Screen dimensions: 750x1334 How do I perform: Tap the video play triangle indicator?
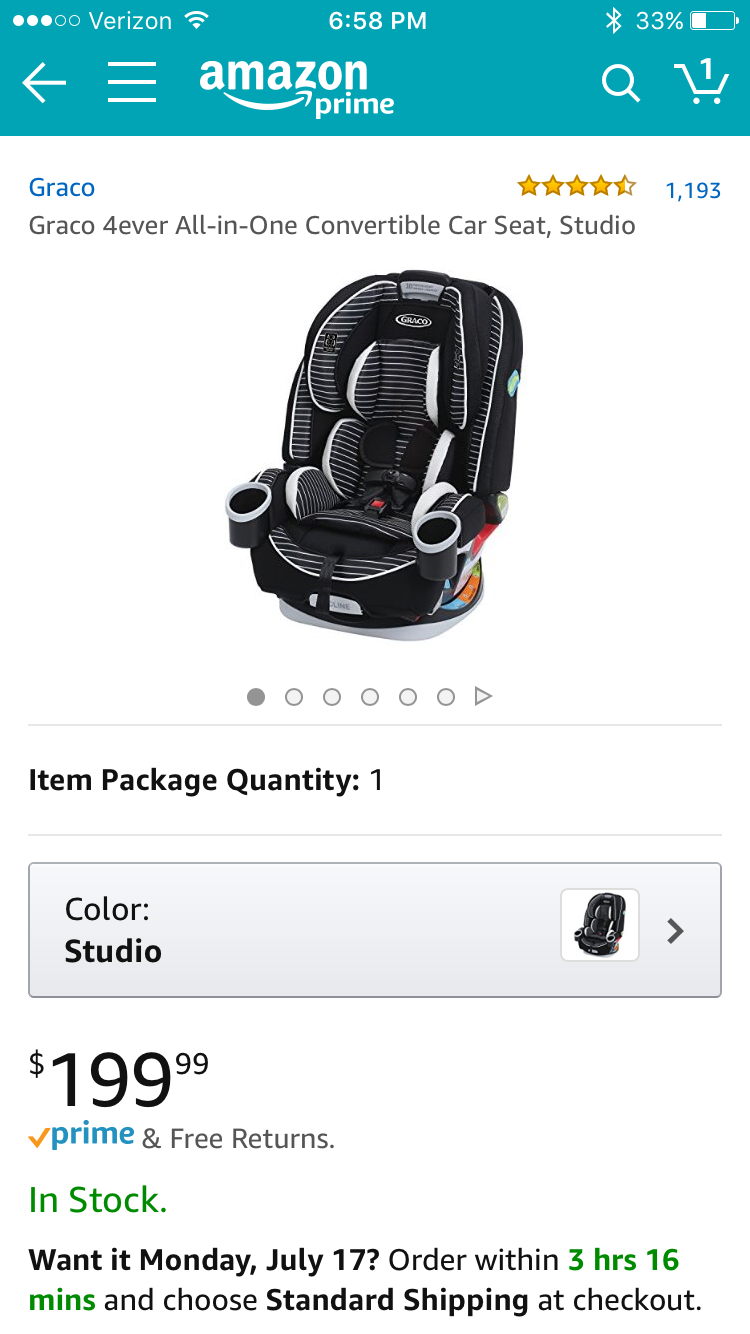pyautogui.click(x=483, y=696)
